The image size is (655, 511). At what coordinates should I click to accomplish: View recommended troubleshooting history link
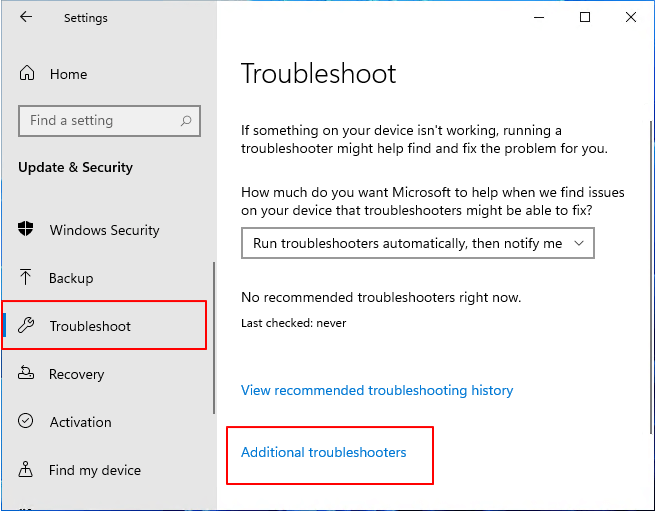[x=377, y=390]
